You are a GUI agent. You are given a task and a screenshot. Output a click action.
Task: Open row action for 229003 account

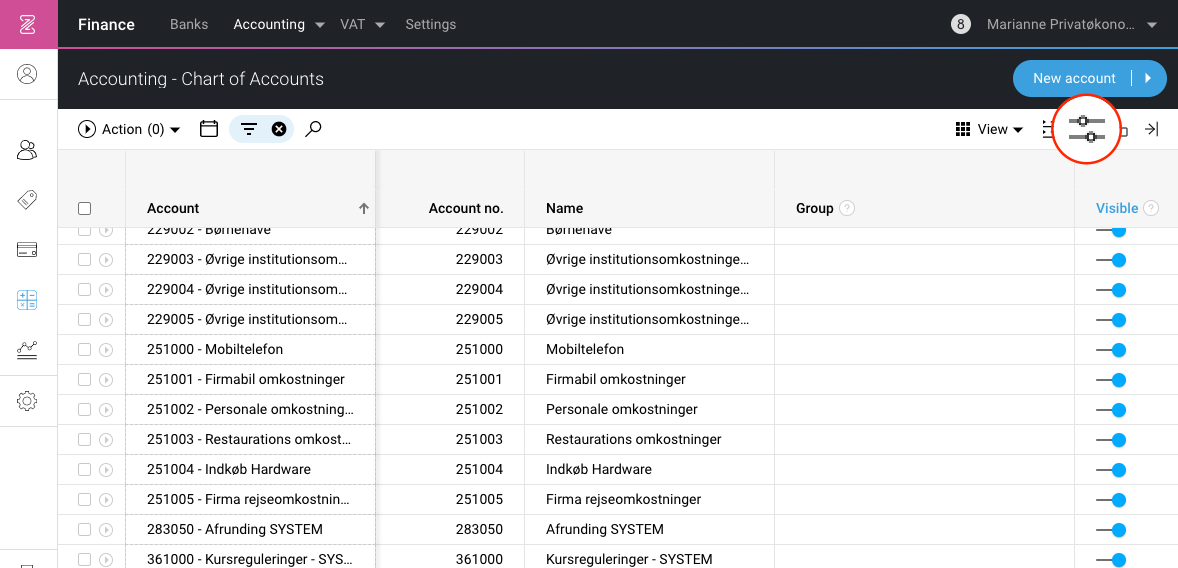pos(106,259)
